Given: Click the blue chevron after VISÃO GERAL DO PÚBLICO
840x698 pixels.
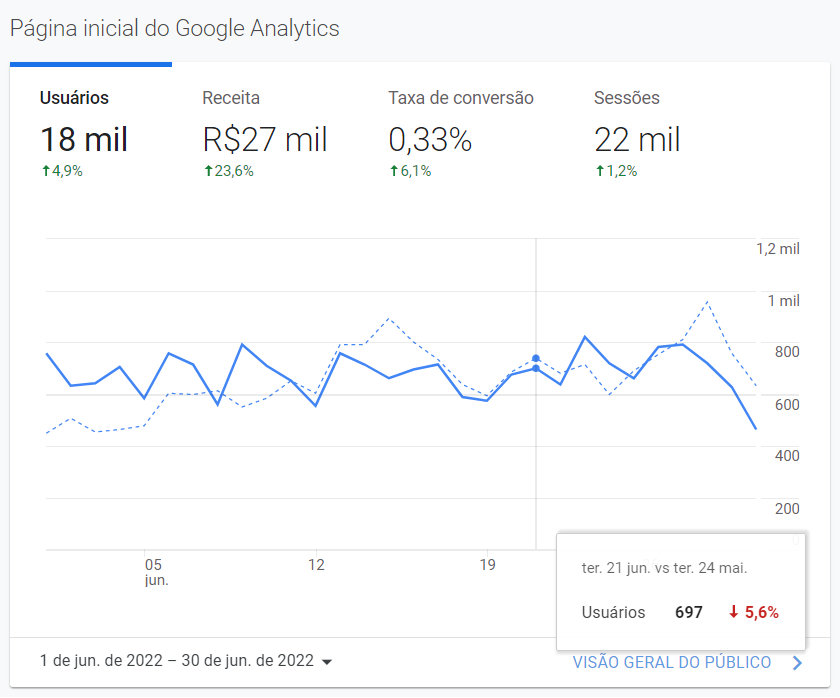Looking at the screenshot, I should tap(797, 662).
